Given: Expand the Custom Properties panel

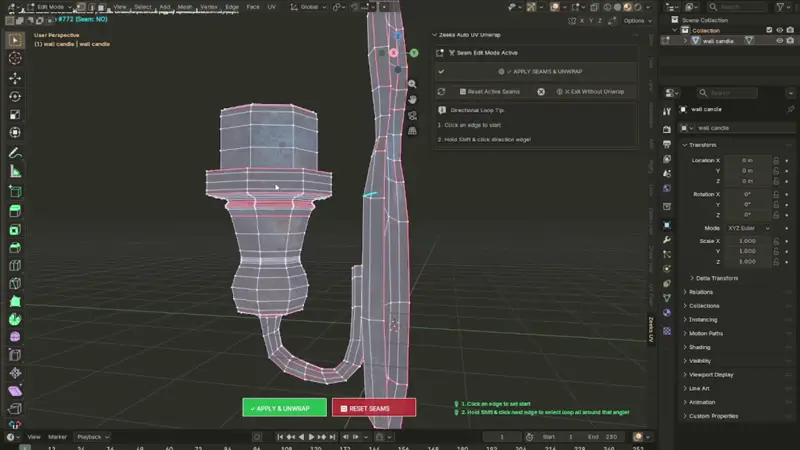Looking at the screenshot, I should [x=711, y=416].
